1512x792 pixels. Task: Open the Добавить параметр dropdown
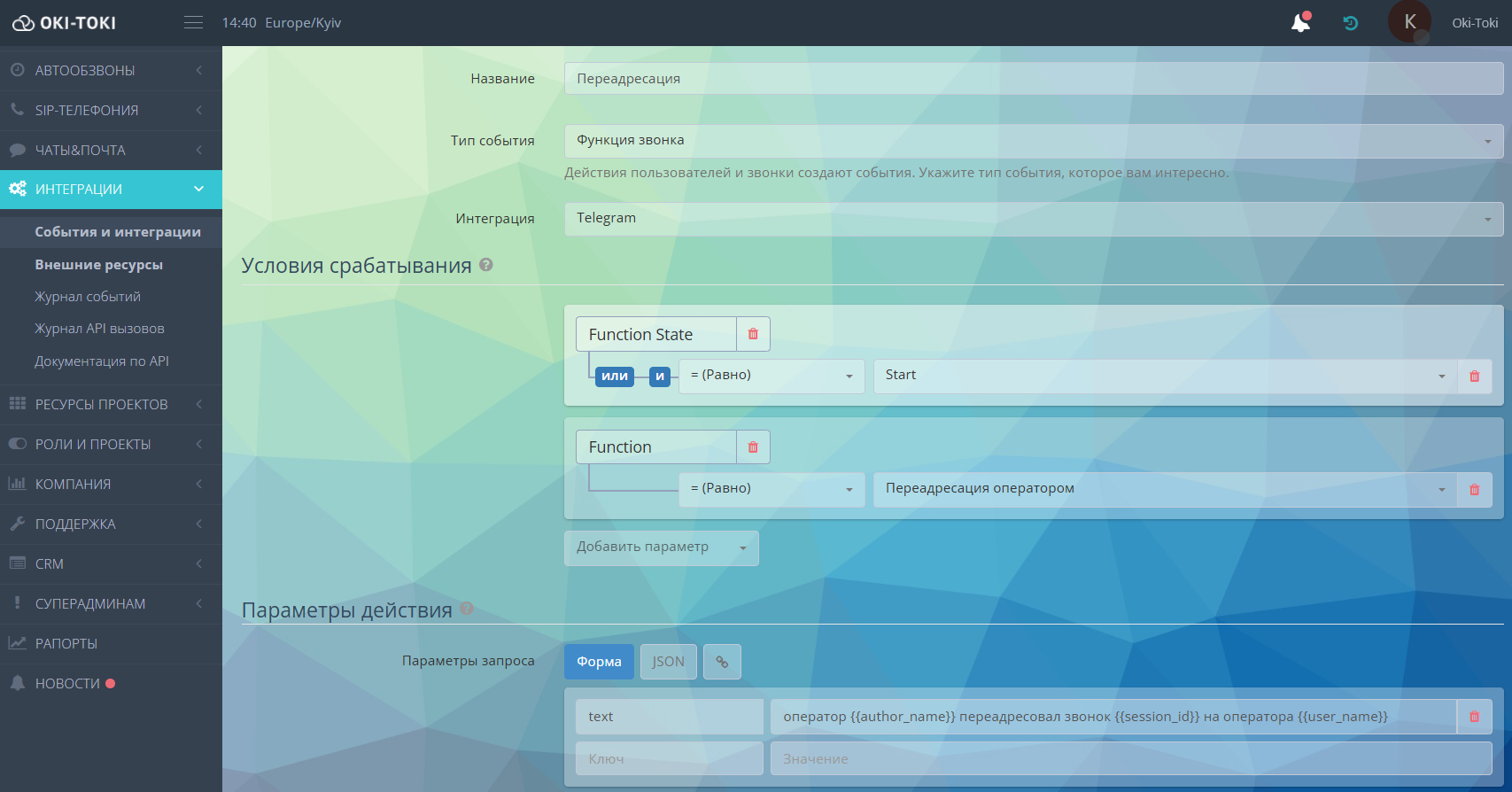(x=661, y=547)
